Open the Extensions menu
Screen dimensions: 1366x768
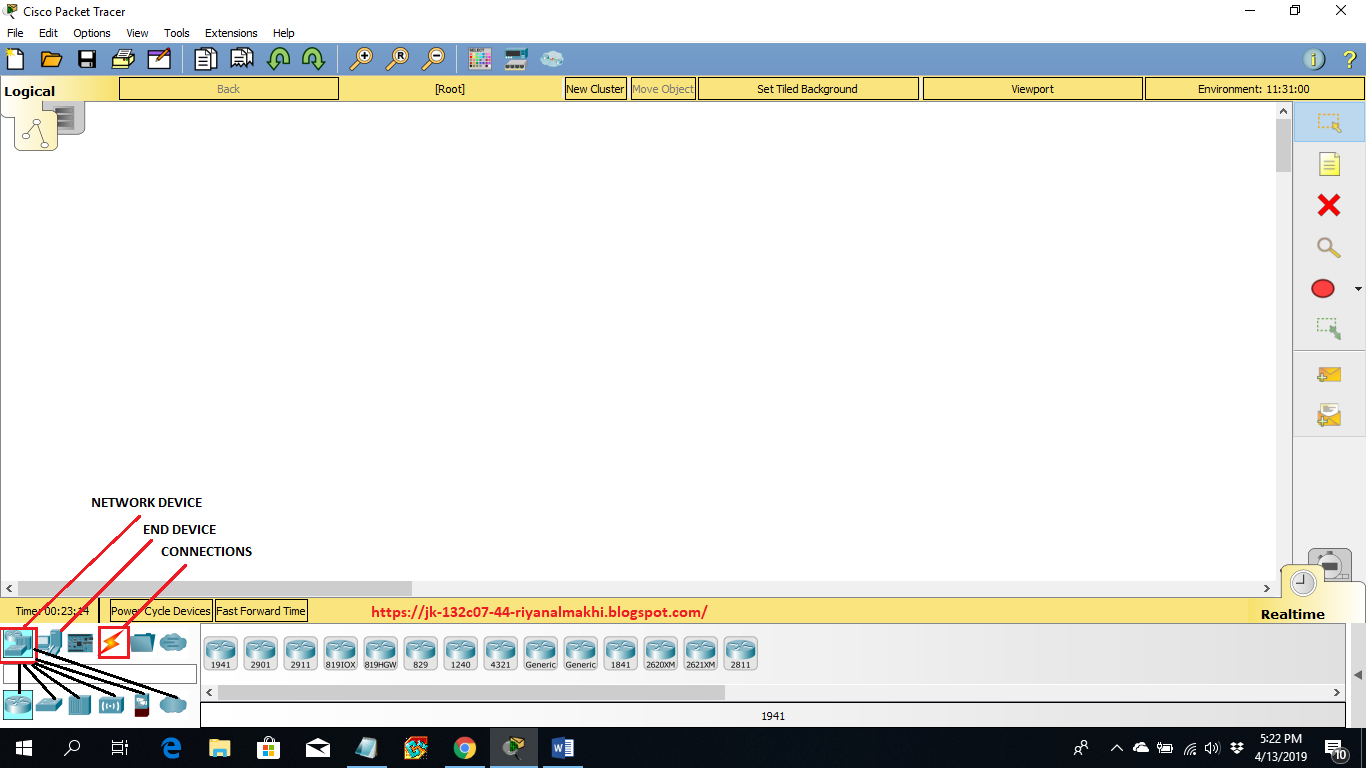click(x=231, y=33)
